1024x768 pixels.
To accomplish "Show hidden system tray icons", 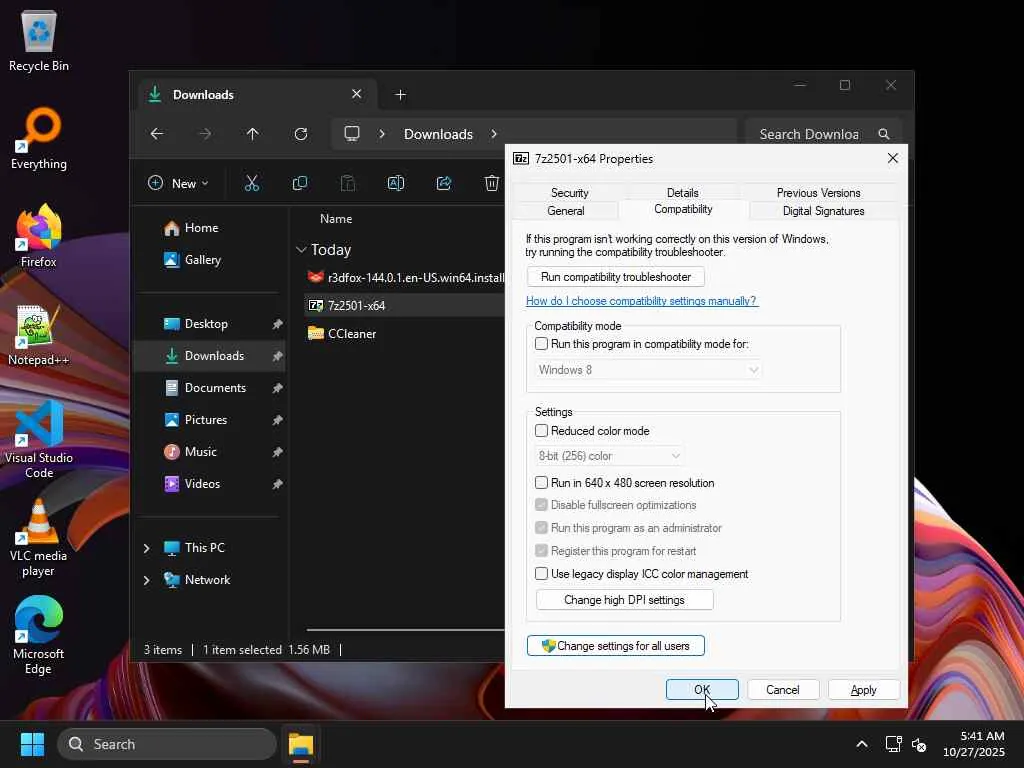I will pos(862,744).
